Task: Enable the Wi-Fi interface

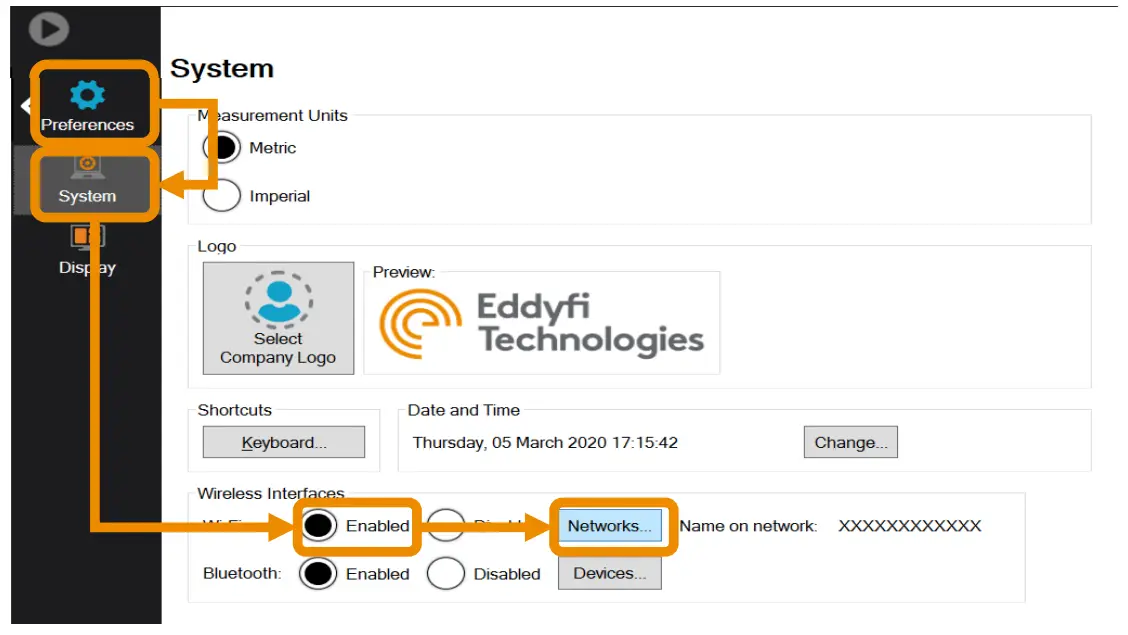Action: [317, 524]
